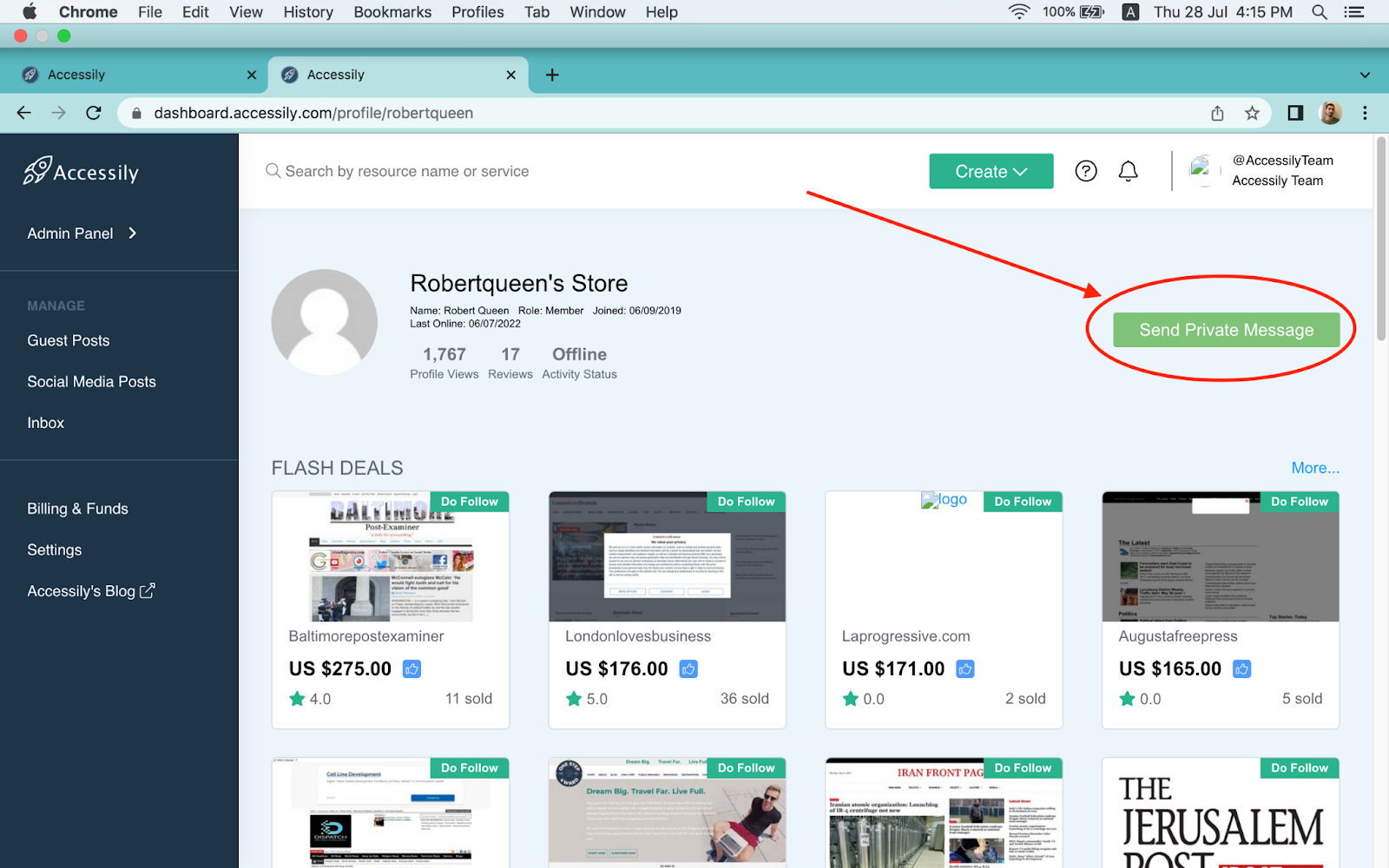Click the thumbs-up icon on Baltimorepostexaminer
The image size is (1389, 868).
click(412, 669)
